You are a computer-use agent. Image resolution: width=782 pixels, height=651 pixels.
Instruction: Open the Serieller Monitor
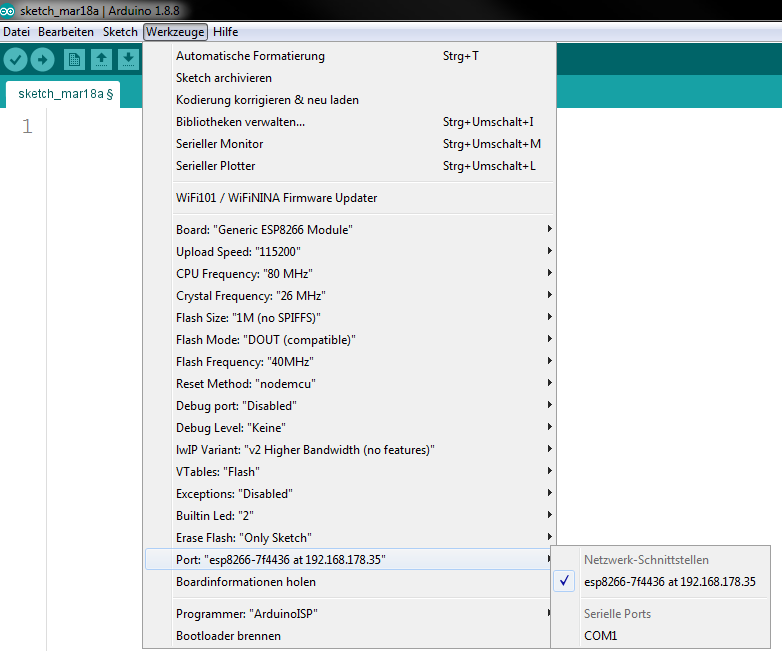[220, 144]
